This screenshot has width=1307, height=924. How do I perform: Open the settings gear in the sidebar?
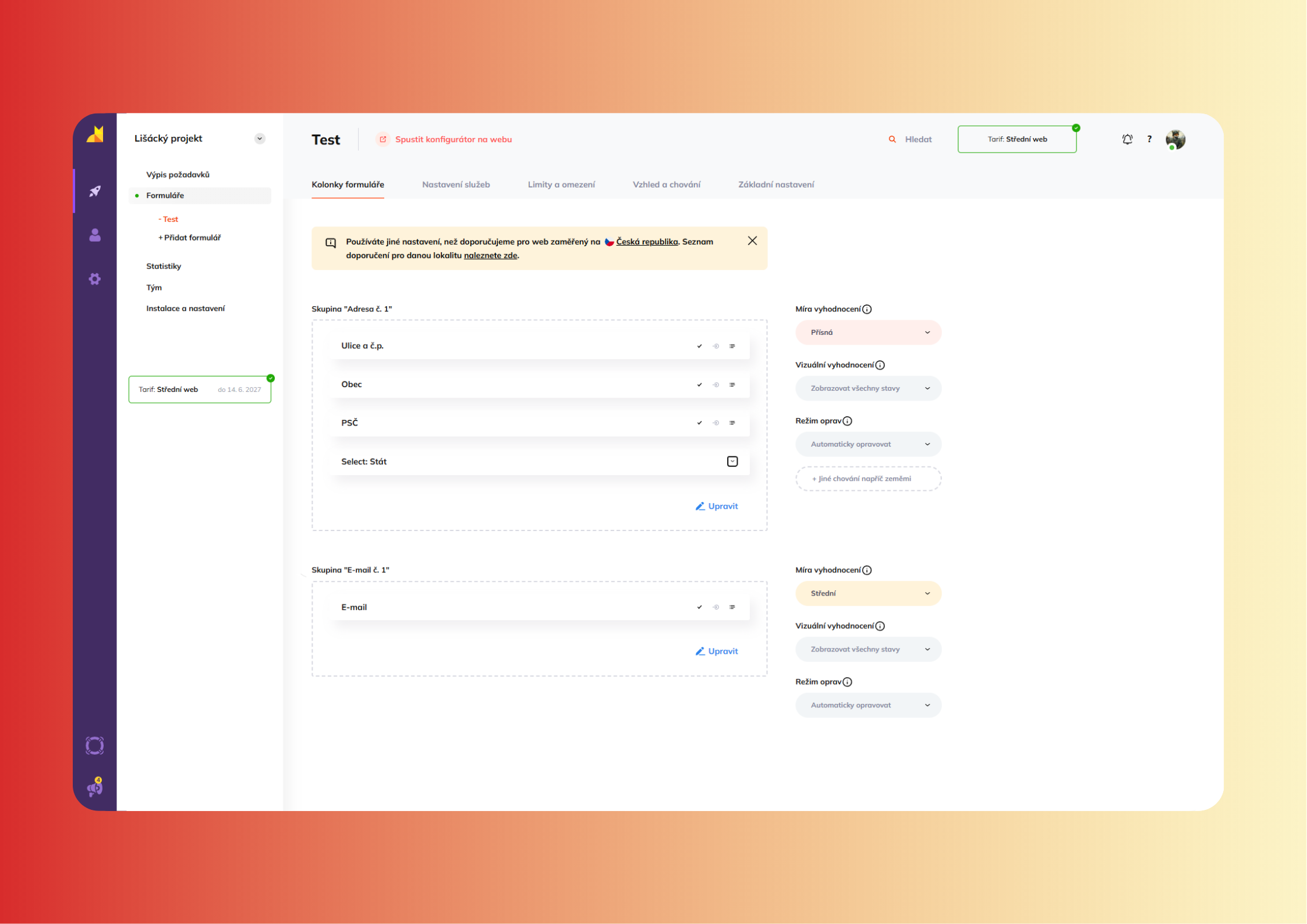click(95, 279)
